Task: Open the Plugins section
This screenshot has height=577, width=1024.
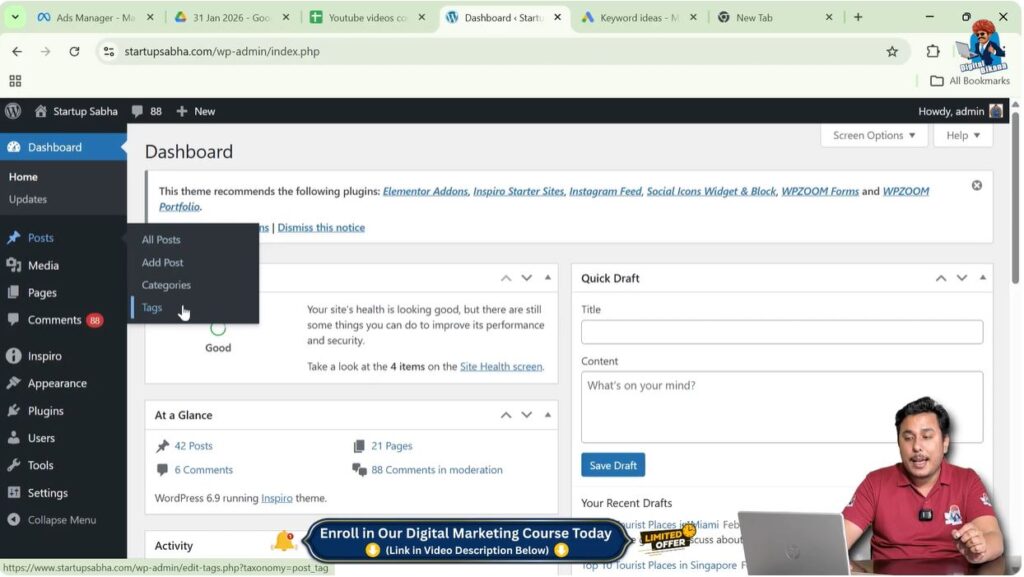Action: [47, 410]
